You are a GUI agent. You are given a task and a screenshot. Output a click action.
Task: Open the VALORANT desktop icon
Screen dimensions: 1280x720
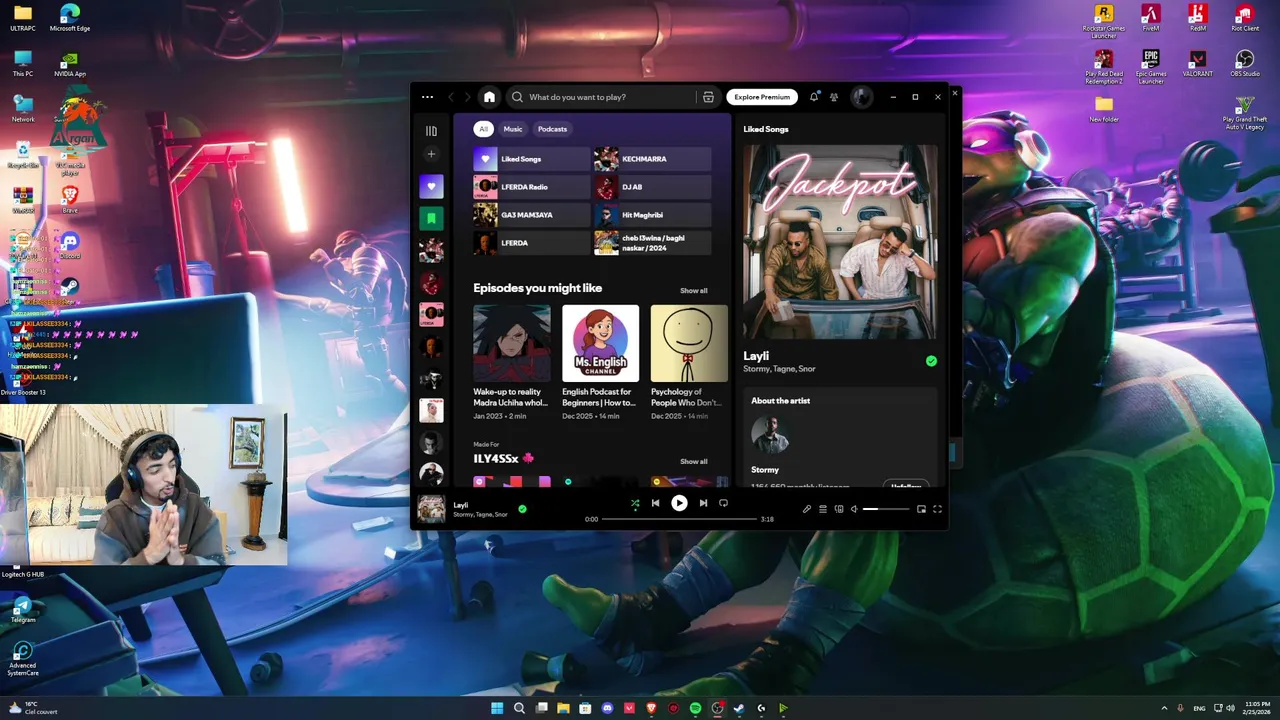[1197, 64]
